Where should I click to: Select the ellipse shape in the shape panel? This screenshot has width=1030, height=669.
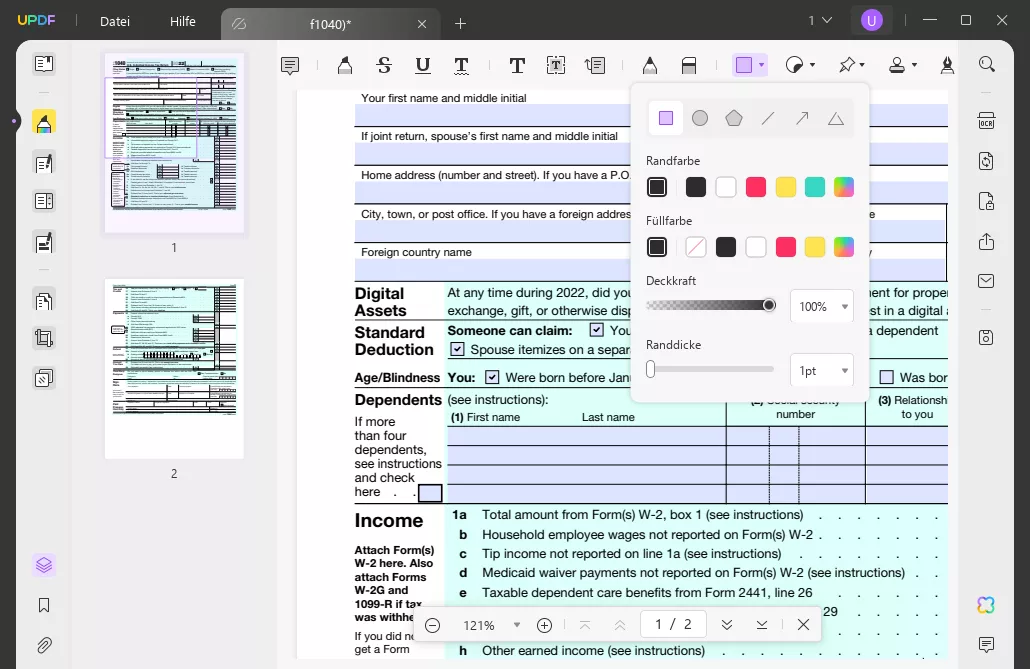tap(700, 117)
